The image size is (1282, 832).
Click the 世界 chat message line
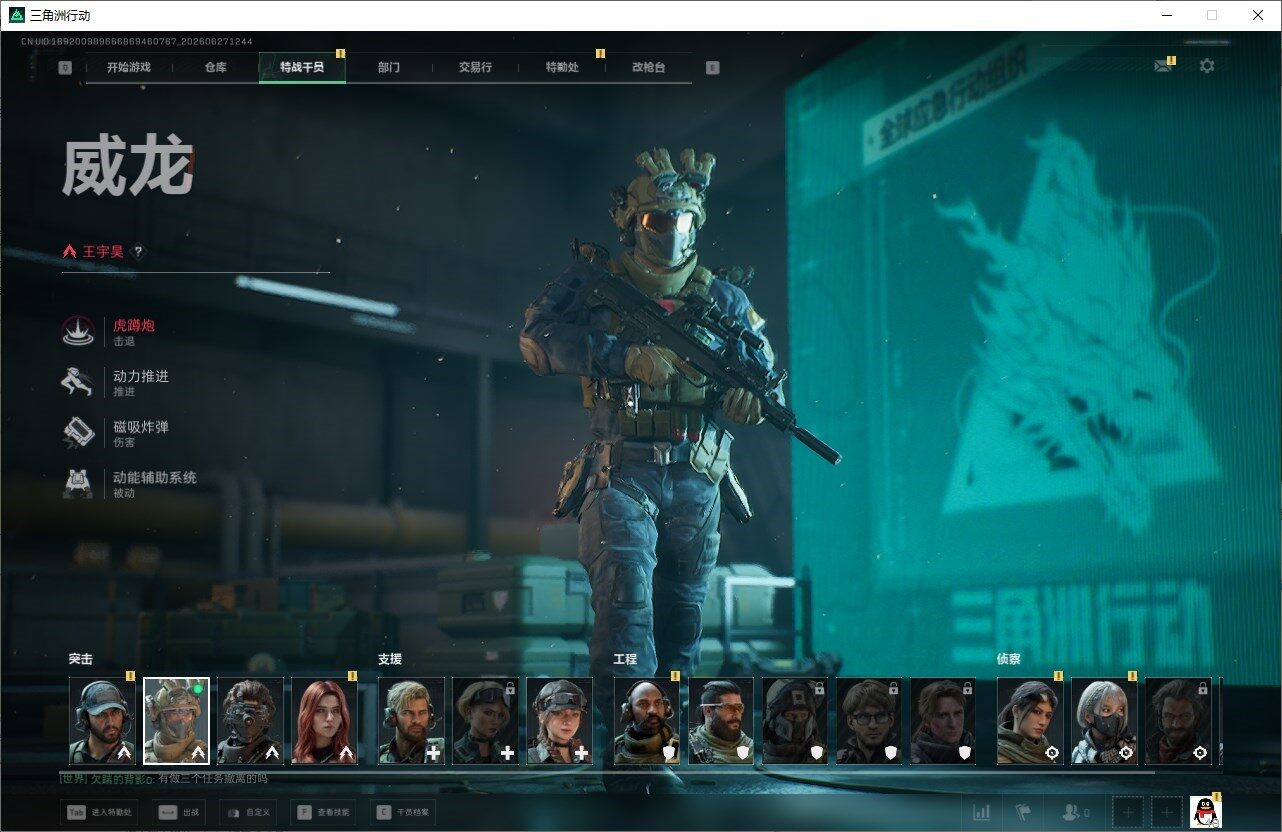[164, 779]
